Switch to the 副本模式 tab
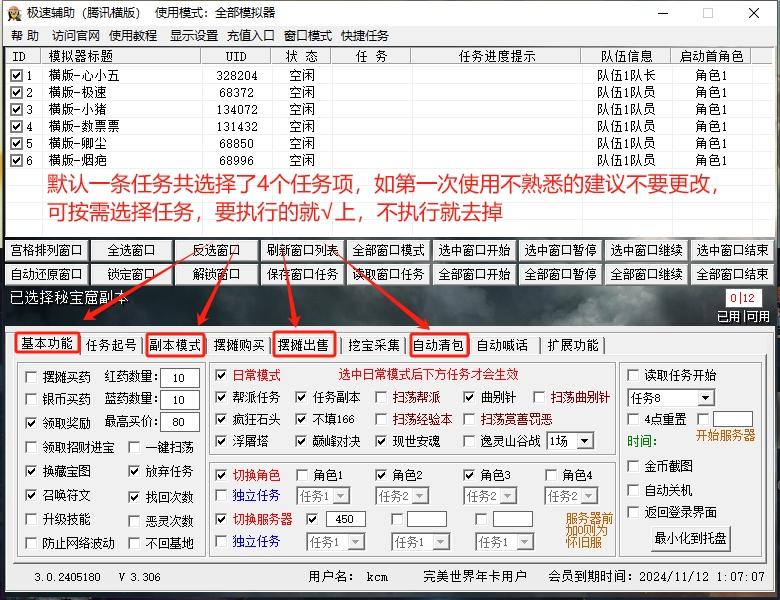Viewport: 780px width, 600px height. (175, 345)
